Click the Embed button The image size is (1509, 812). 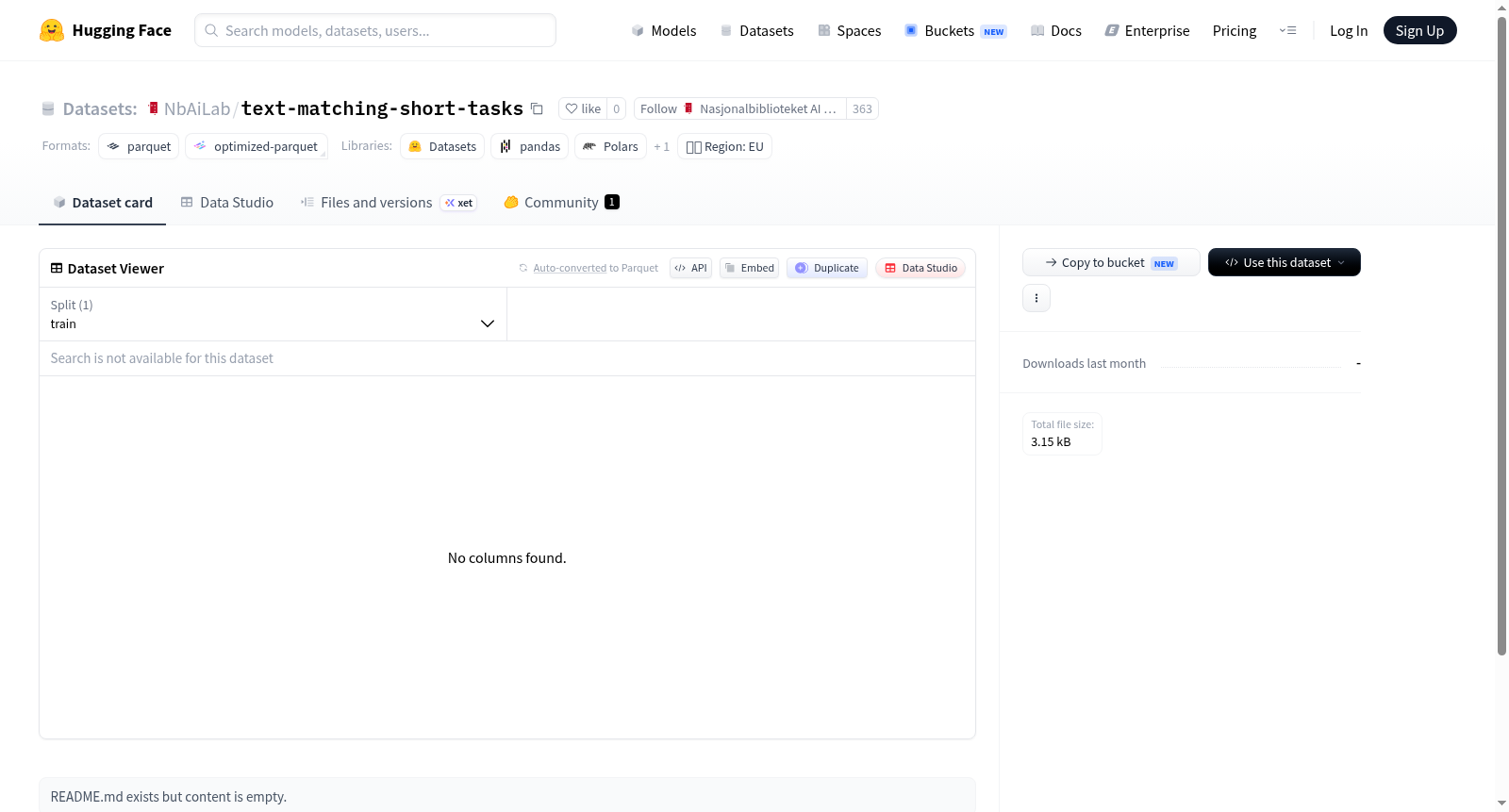[749, 268]
